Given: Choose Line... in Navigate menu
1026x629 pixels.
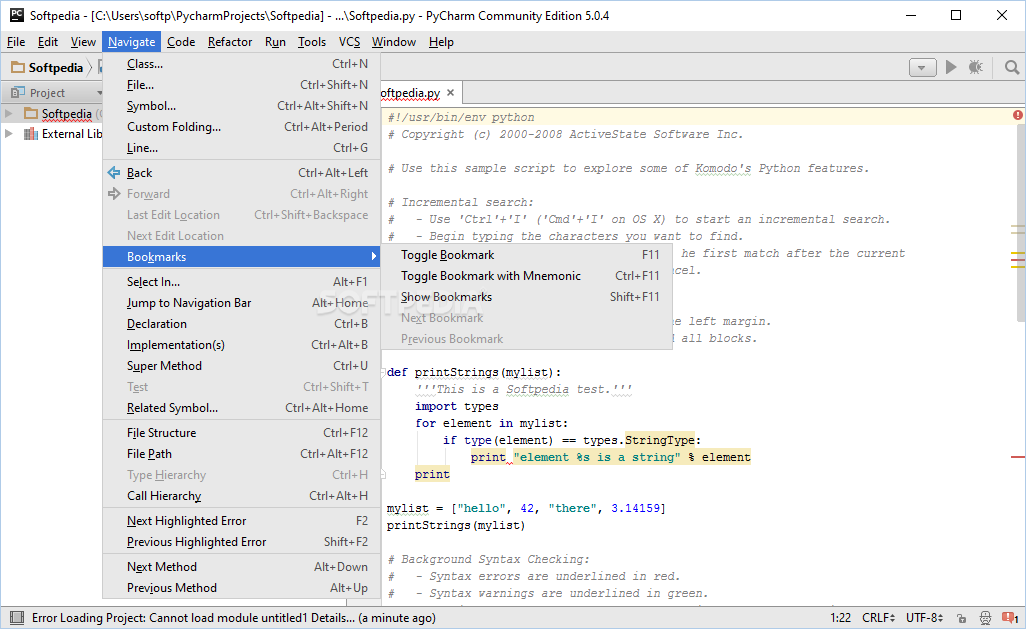Looking at the screenshot, I should [241, 148].
